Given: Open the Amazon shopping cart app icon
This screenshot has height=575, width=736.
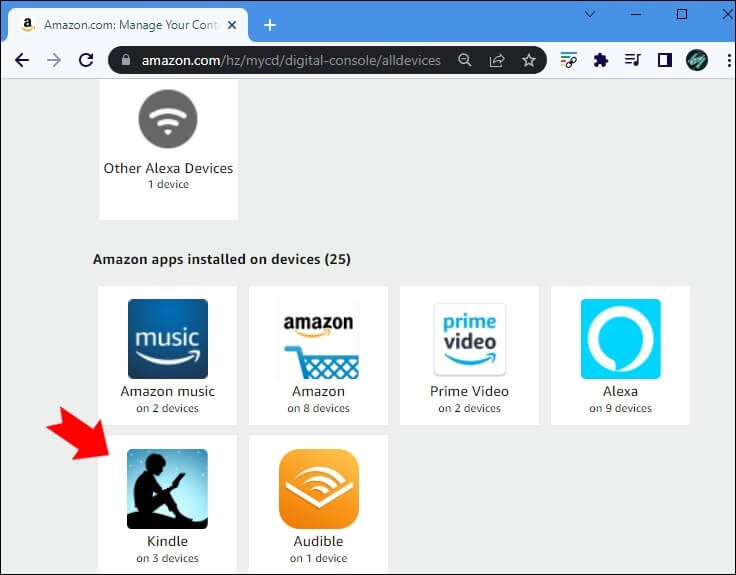Looking at the screenshot, I should pyautogui.click(x=319, y=339).
